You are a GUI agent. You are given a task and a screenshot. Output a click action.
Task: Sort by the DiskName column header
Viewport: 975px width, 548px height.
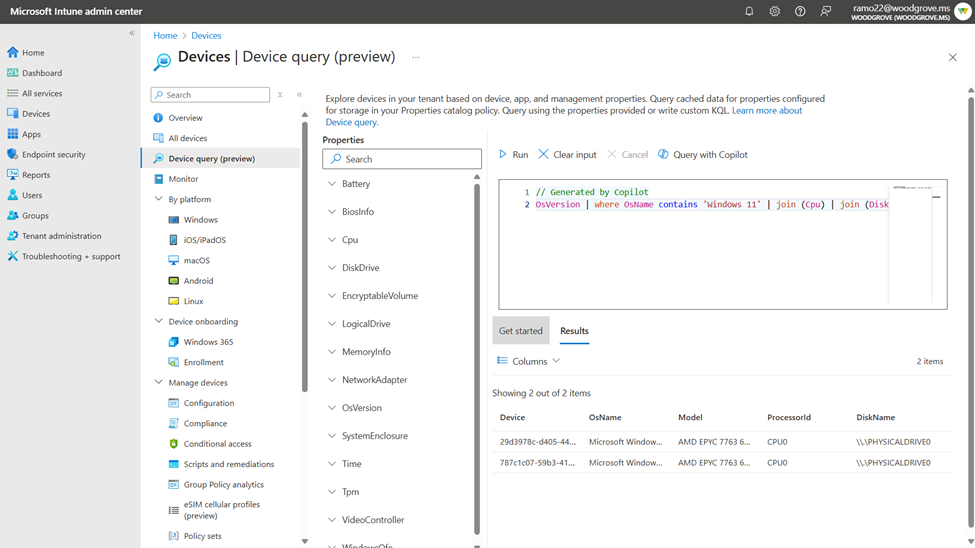click(875, 417)
